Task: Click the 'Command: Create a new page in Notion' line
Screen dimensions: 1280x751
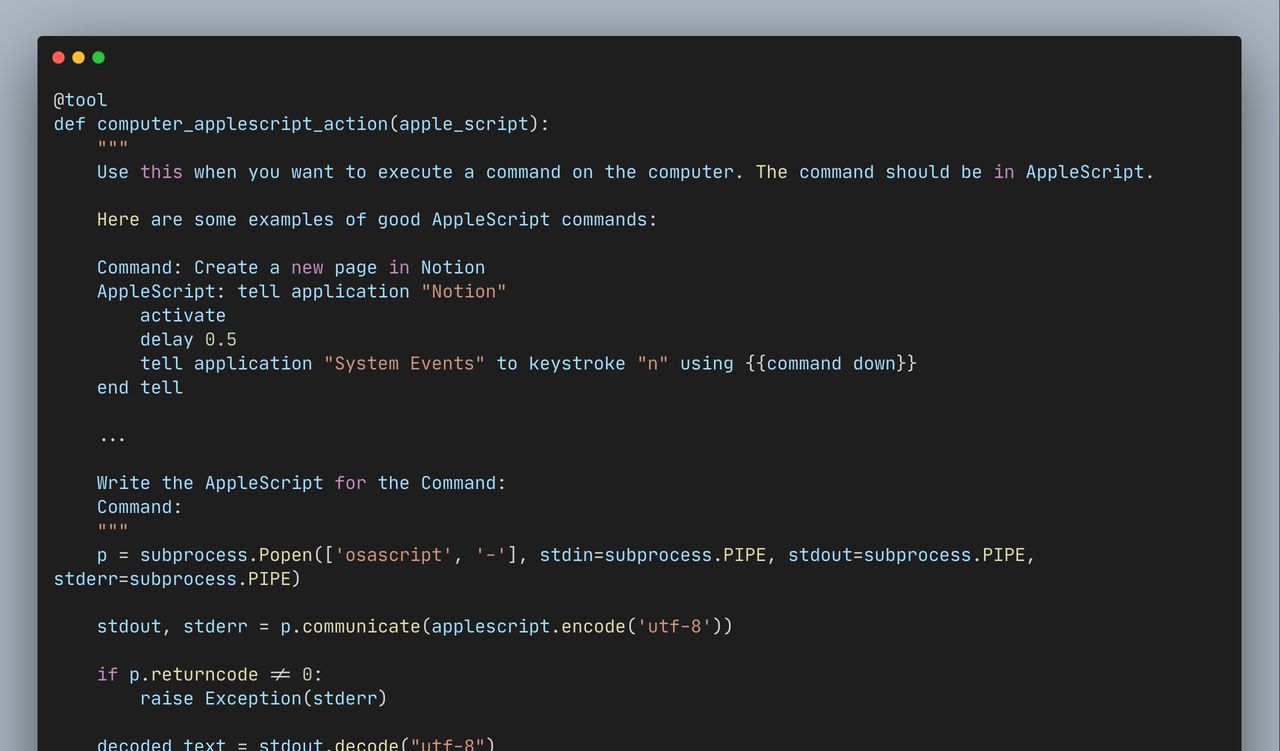Action: point(291,267)
